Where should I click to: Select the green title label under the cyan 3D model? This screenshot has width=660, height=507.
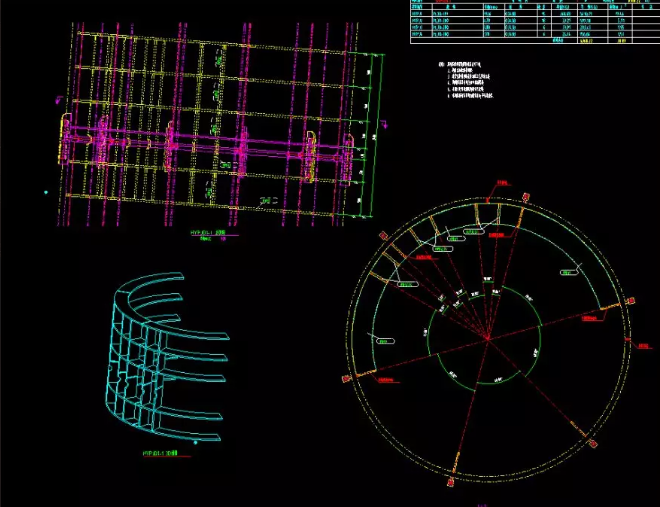coord(160,453)
